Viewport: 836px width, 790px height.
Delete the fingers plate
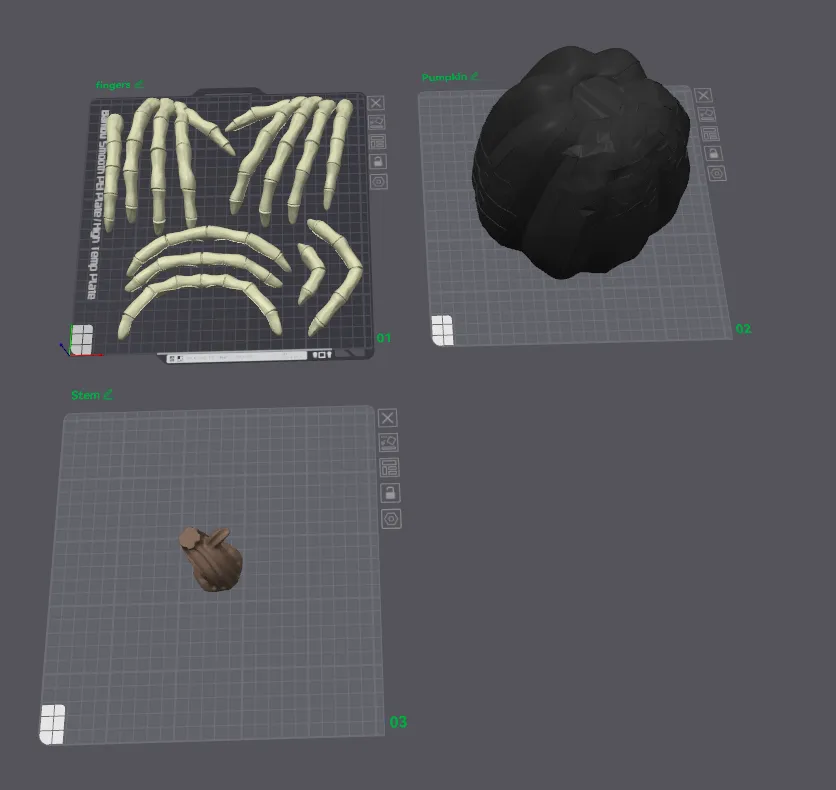click(x=376, y=103)
